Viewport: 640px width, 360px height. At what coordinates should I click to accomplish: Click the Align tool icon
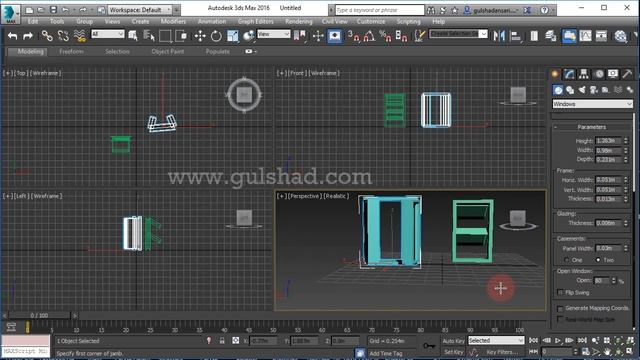click(516, 36)
